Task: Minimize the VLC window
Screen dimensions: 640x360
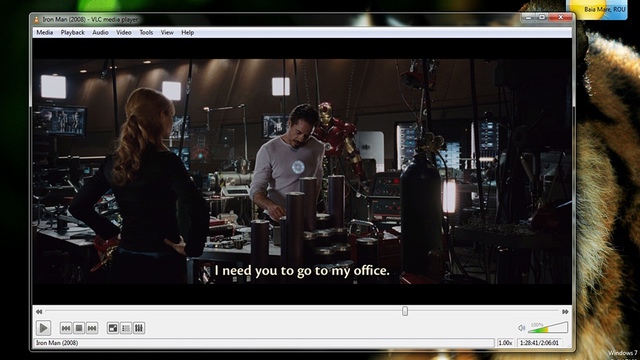Action: coord(528,17)
